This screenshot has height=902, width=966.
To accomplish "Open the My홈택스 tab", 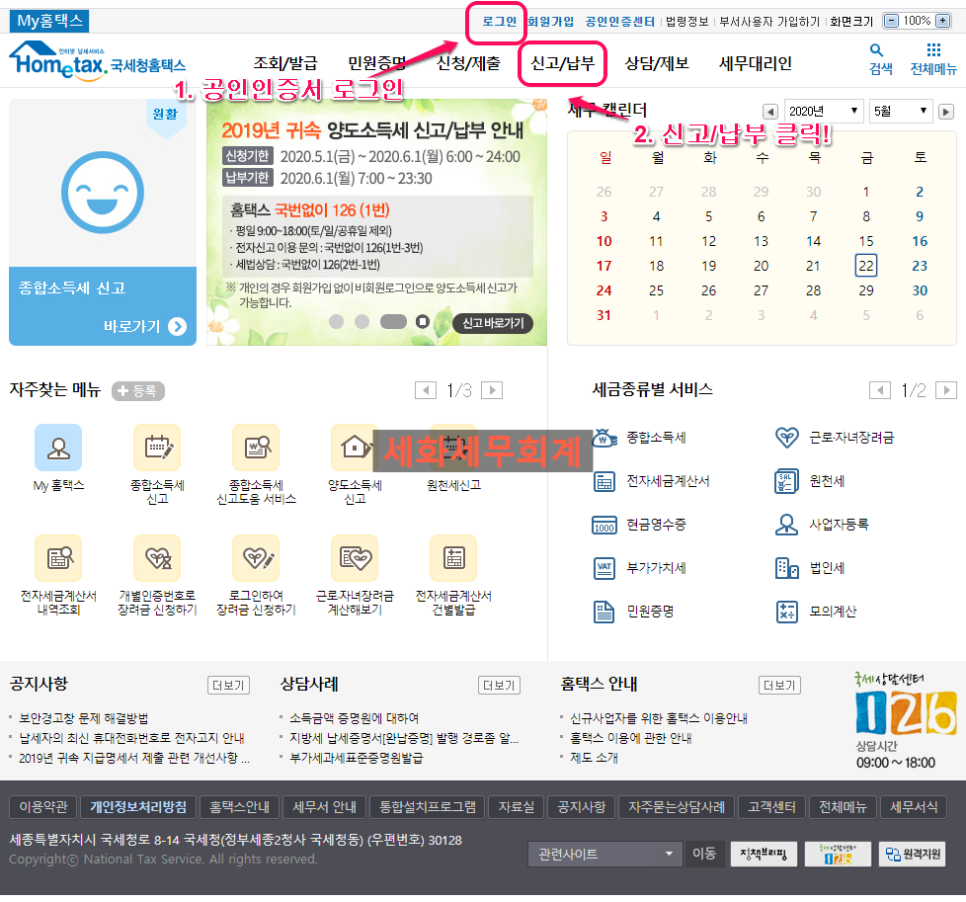I will click(49, 21).
